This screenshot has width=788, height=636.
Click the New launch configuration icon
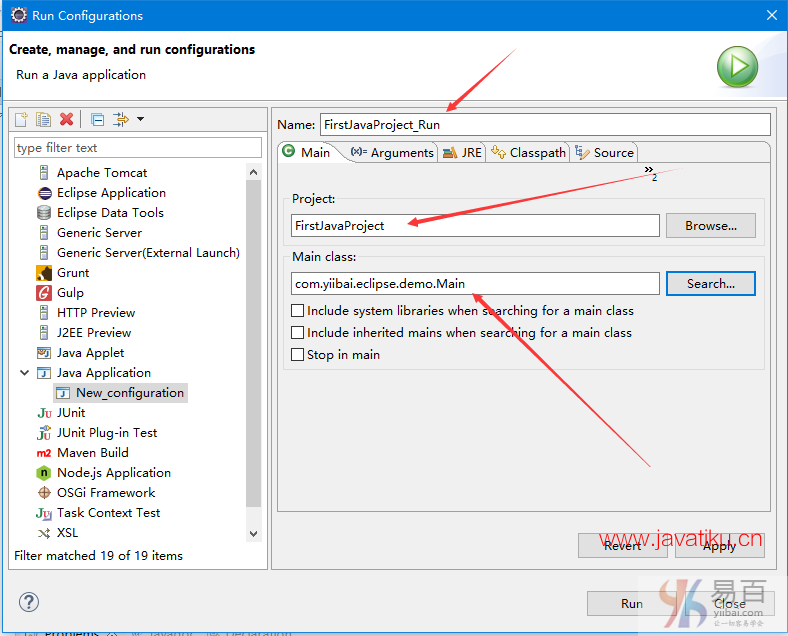click(22, 120)
